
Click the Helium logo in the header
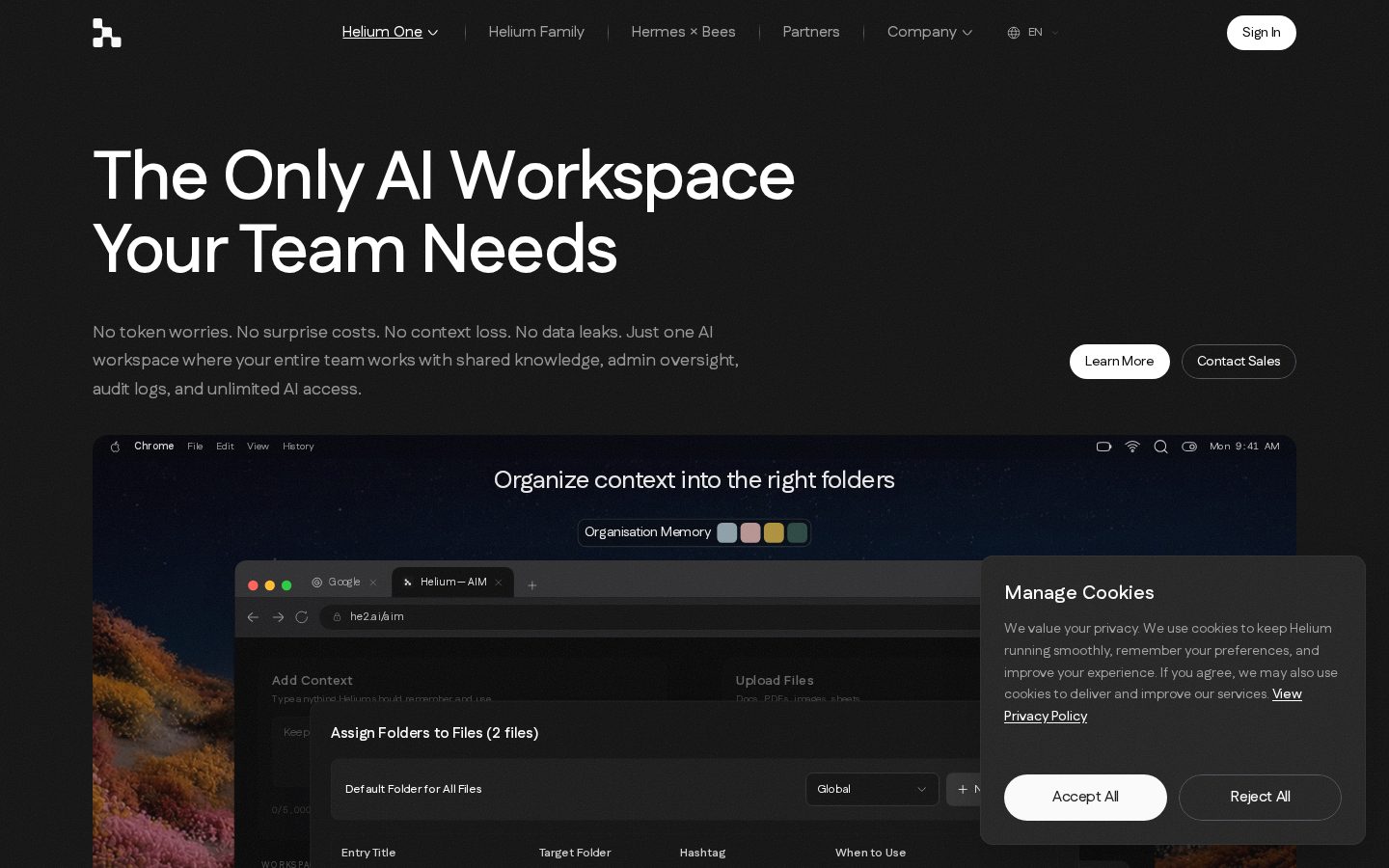tap(107, 33)
